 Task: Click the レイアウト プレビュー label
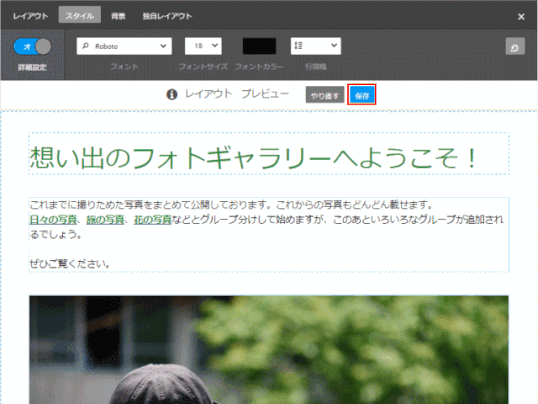tap(237, 94)
